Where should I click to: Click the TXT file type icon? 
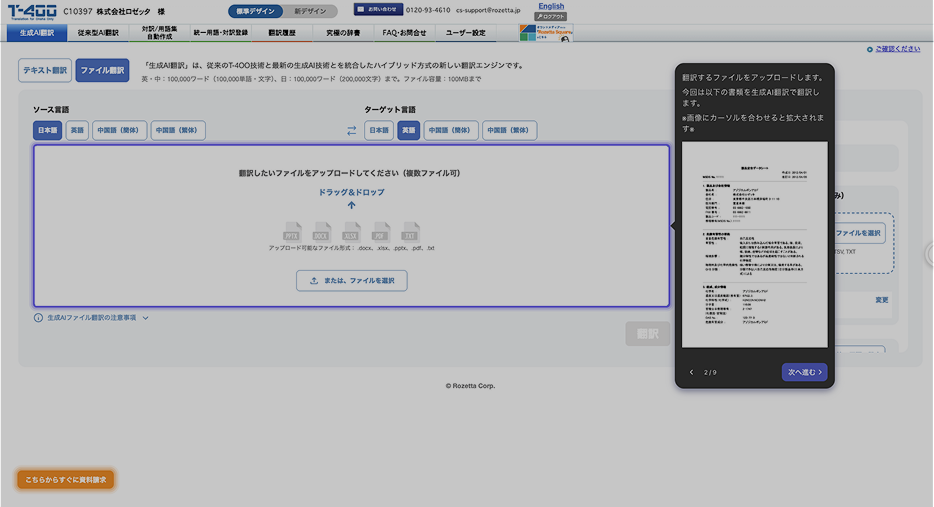[x=410, y=231]
